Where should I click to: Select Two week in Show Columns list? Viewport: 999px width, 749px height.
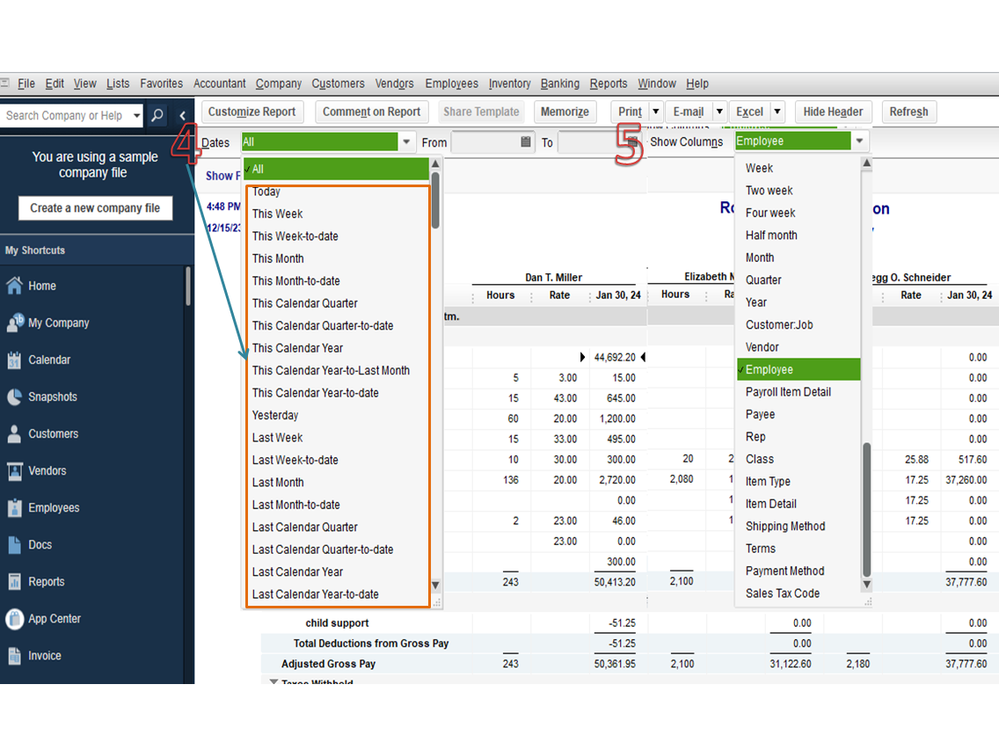pyautogui.click(x=768, y=190)
